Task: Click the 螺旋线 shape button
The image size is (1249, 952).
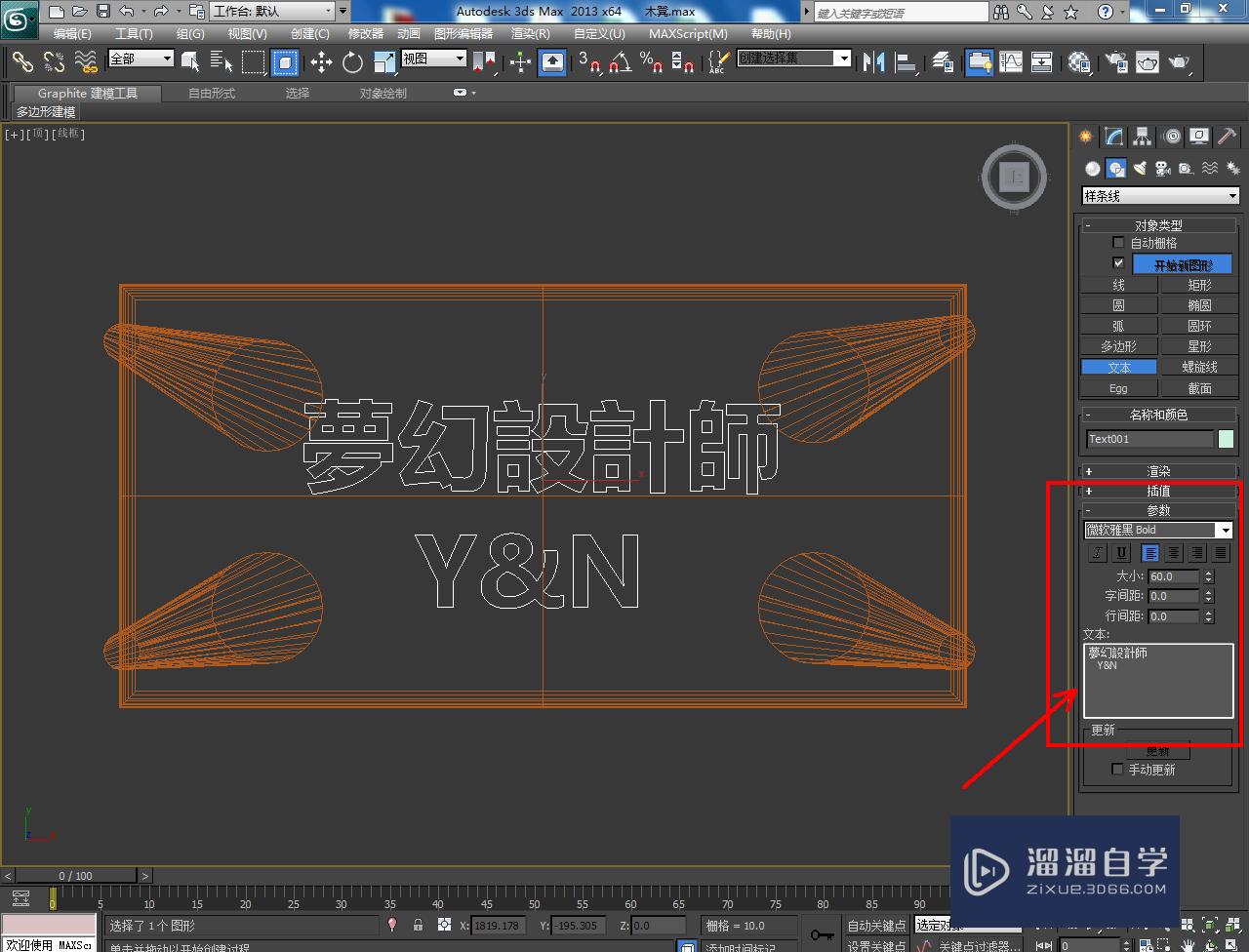Action: pos(1199,367)
